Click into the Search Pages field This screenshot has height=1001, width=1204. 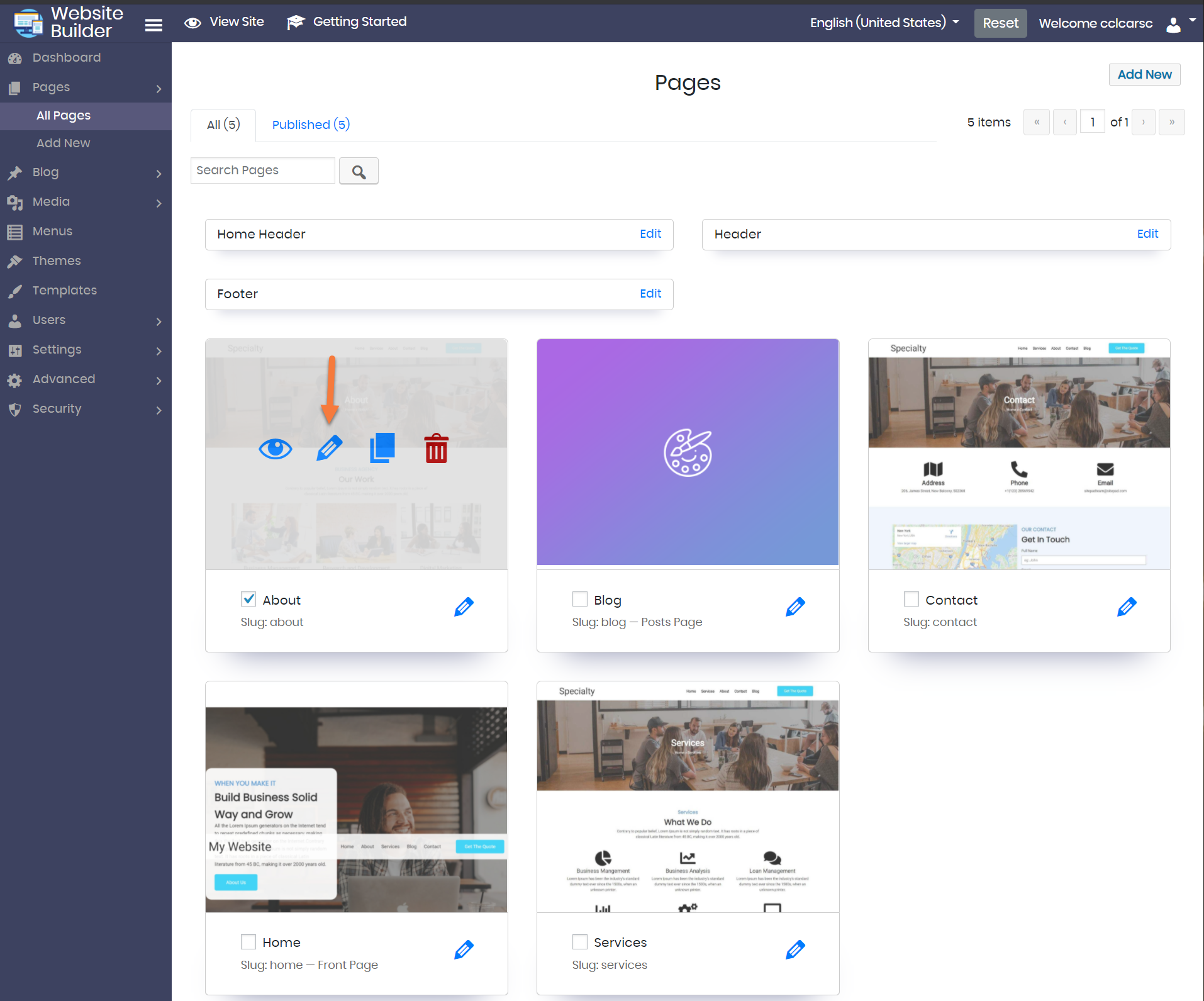coord(262,171)
